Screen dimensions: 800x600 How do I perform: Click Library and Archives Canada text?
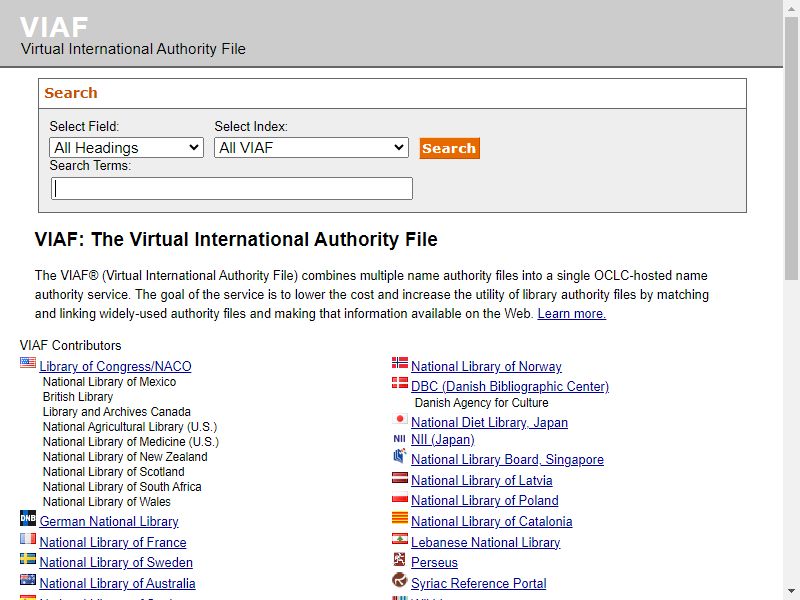click(x=117, y=412)
